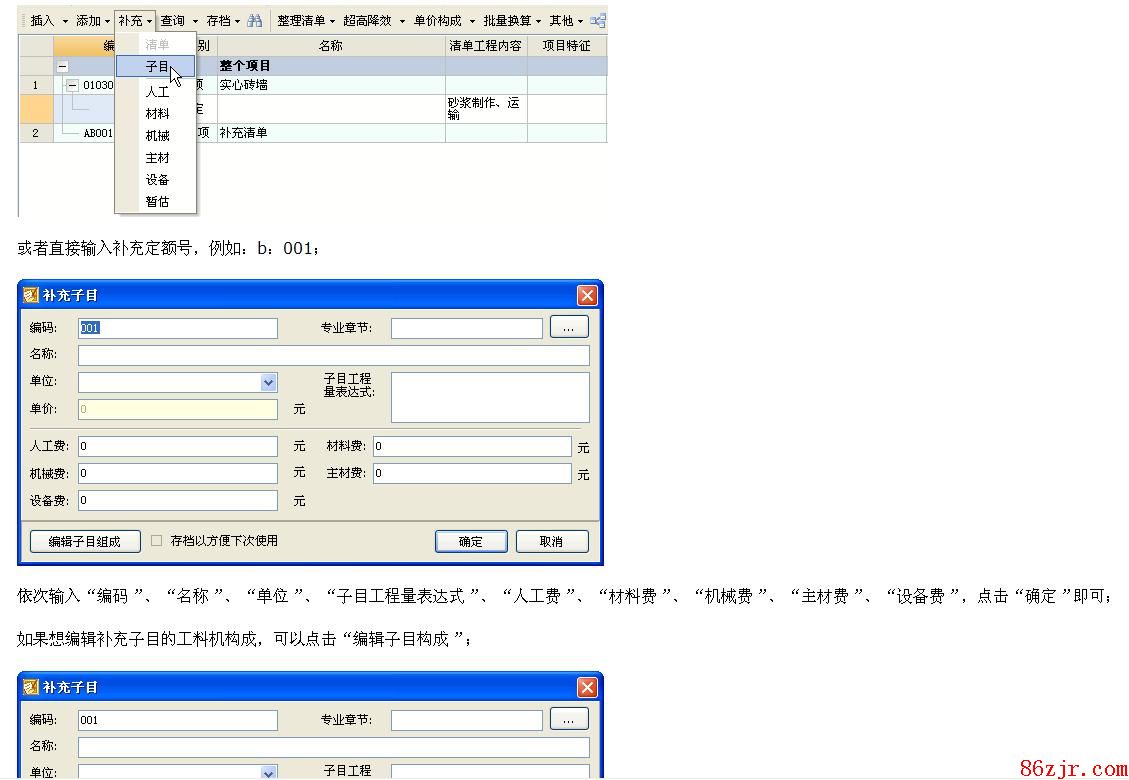Click the binoculars find icon in toolbar
This screenshot has width=1129, height=780.
pos(255,20)
